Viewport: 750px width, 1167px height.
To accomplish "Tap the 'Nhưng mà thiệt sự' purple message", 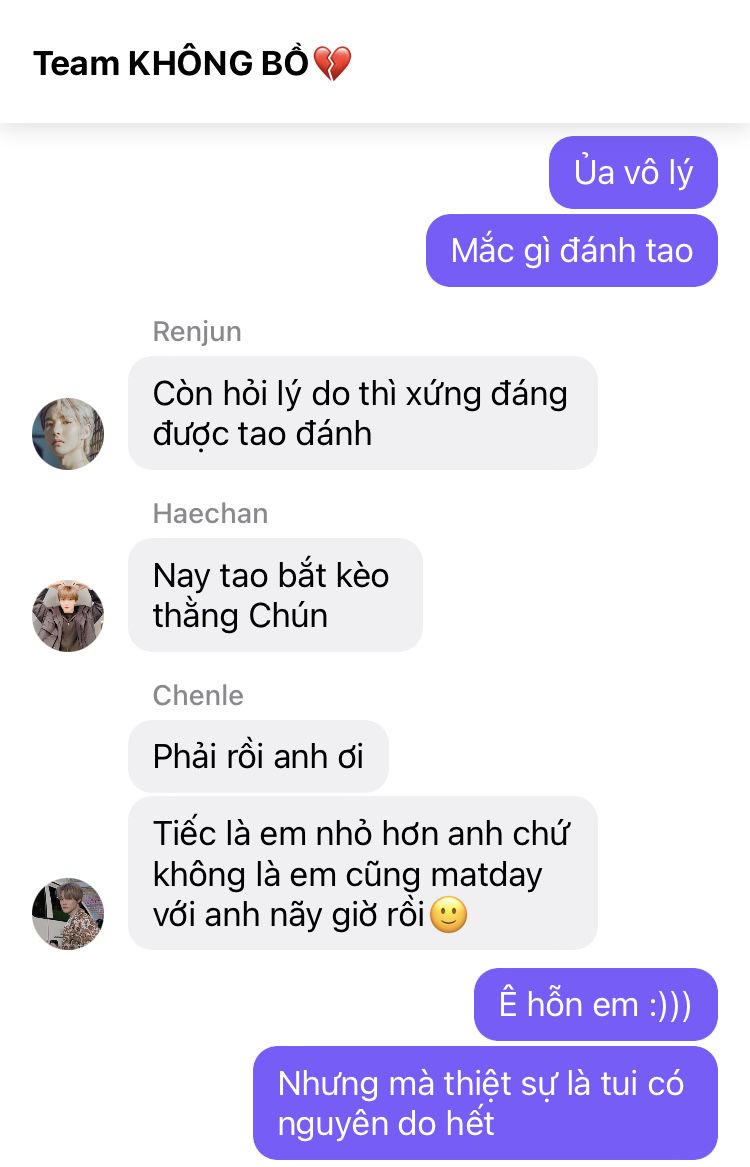I will (485, 1103).
